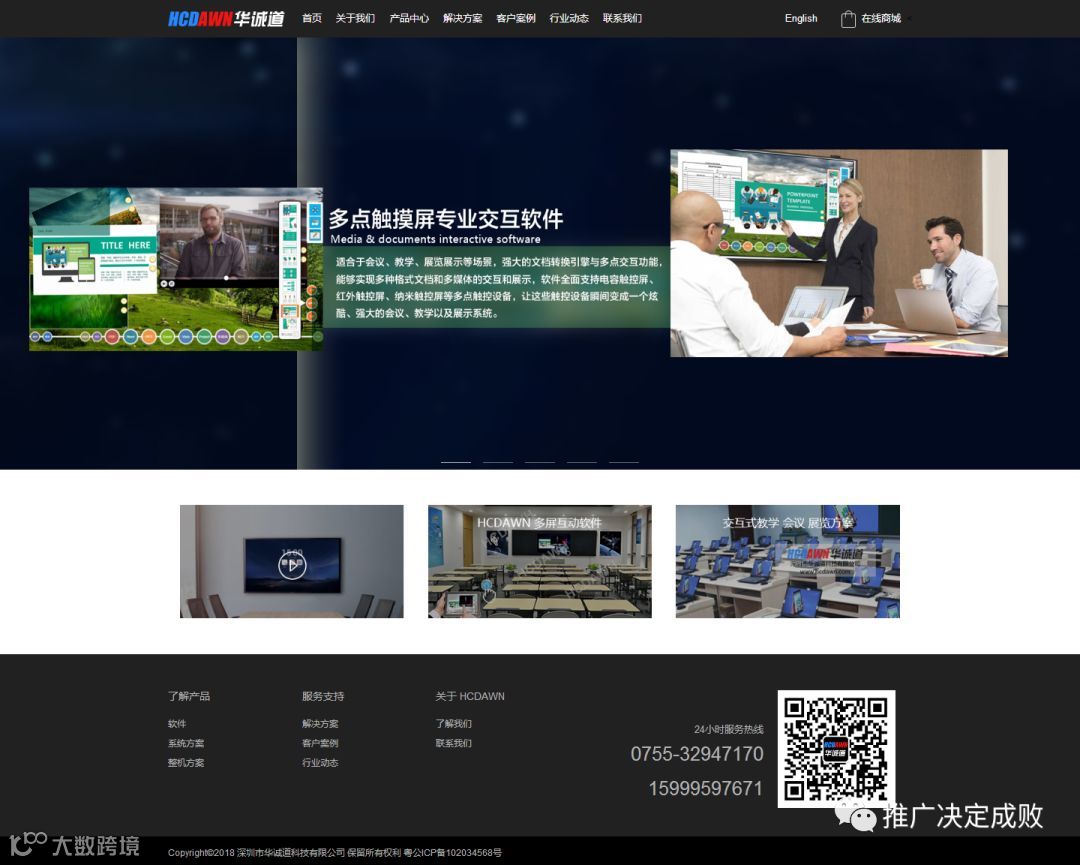Image resolution: width=1080 pixels, height=865 pixels.
Task: Click the 多点触摸屏专业交互软件 banner title
Action: tap(446, 219)
